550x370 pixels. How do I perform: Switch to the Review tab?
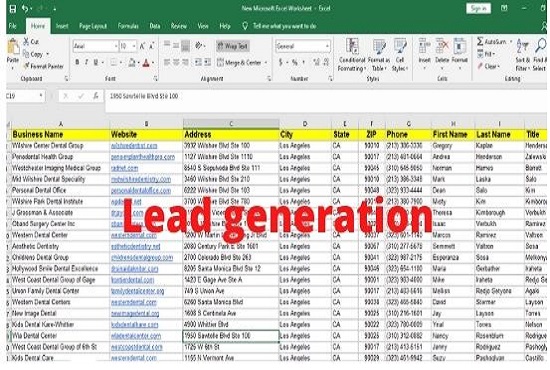[x=179, y=26]
